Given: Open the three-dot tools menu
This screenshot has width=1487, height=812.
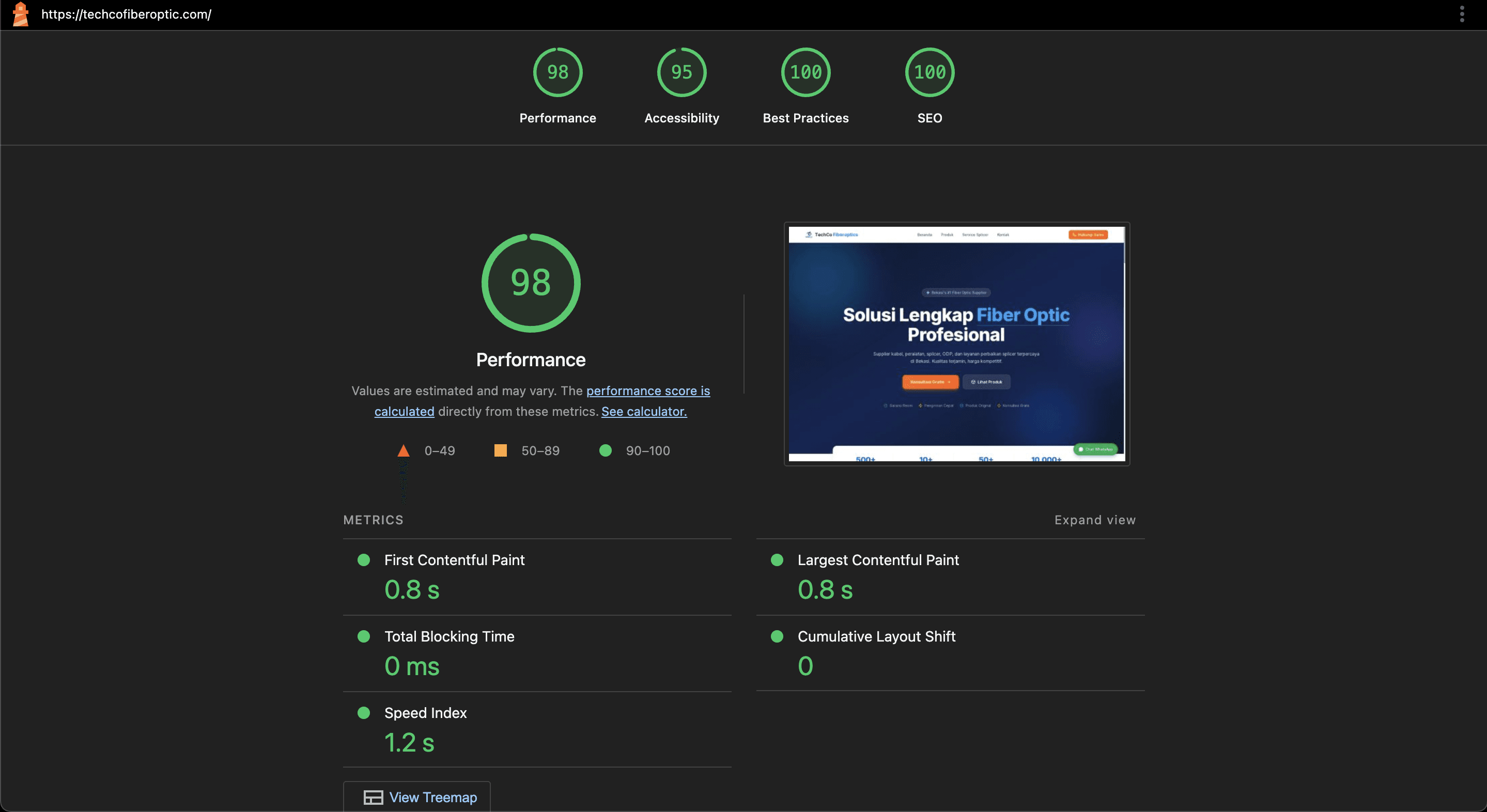Looking at the screenshot, I should pos(1462,14).
